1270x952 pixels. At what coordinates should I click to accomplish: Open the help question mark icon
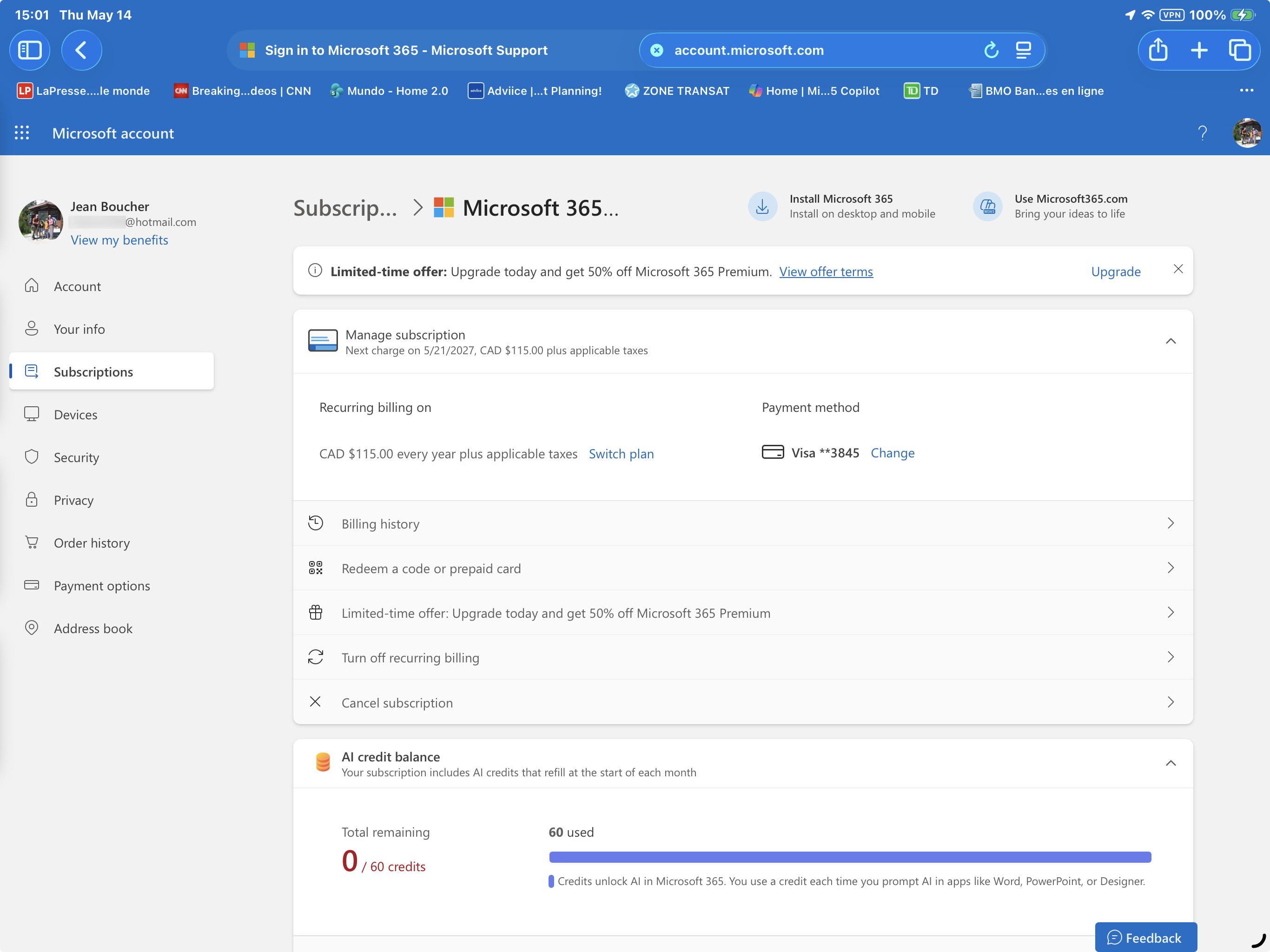pos(1202,133)
